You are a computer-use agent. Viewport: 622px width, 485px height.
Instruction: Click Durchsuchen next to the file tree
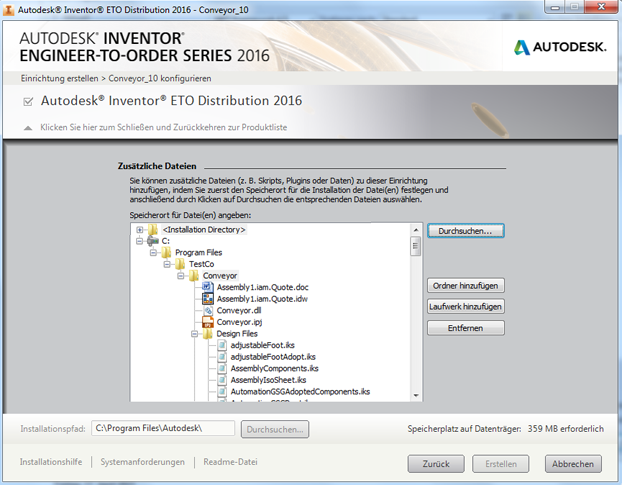point(466,231)
